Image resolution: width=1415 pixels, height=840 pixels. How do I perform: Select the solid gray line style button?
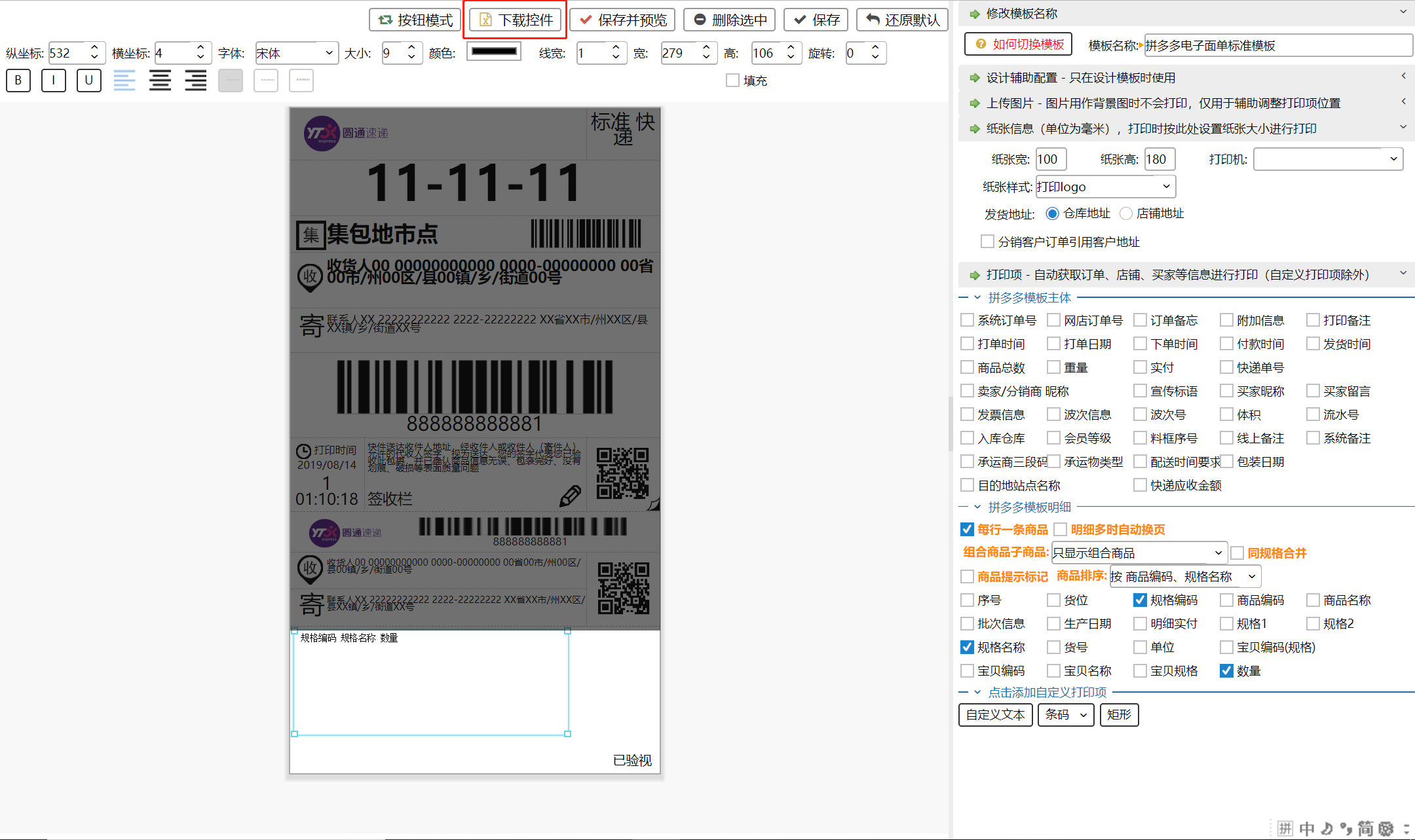[231, 81]
